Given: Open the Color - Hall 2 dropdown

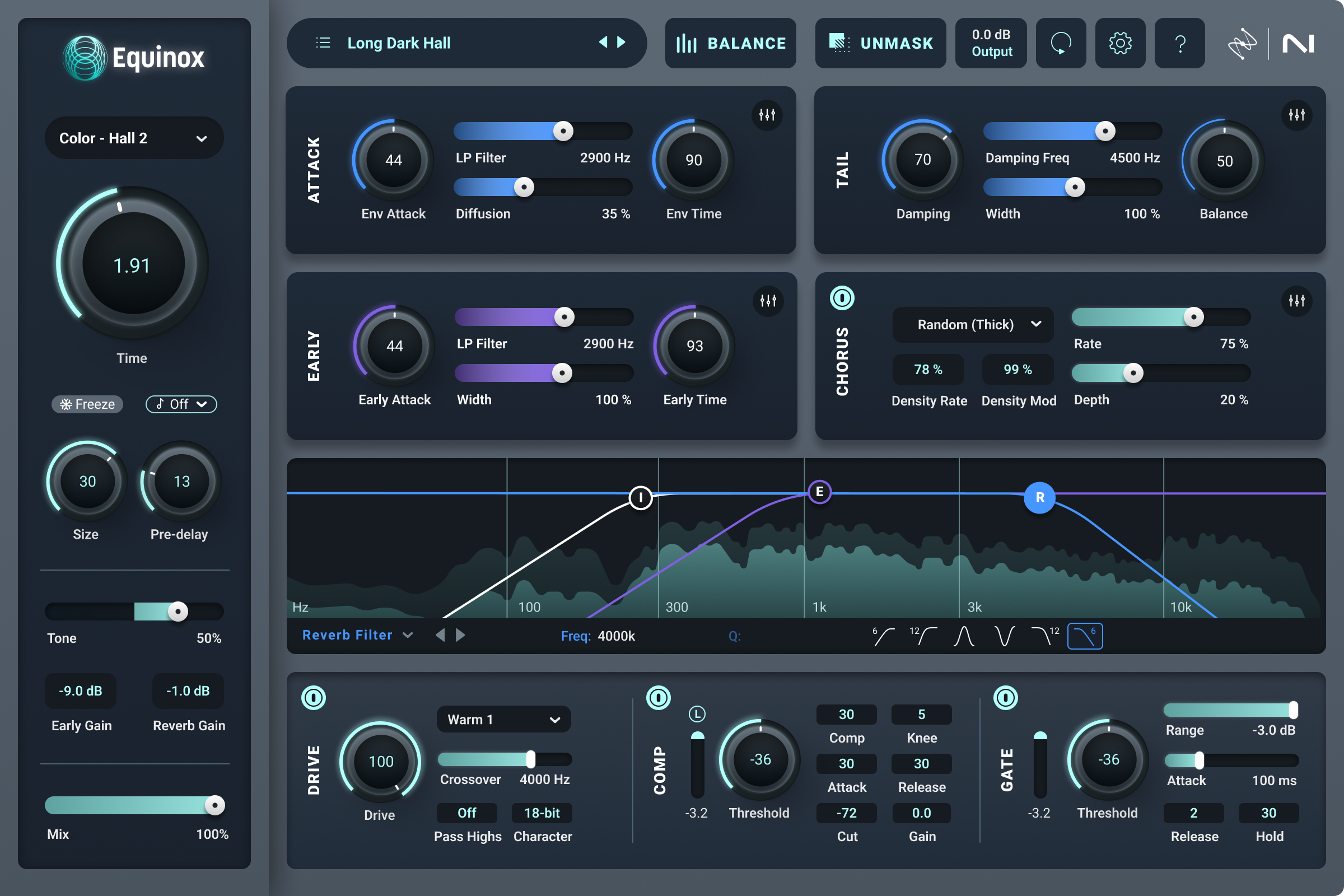Looking at the screenshot, I should pyautogui.click(x=134, y=138).
